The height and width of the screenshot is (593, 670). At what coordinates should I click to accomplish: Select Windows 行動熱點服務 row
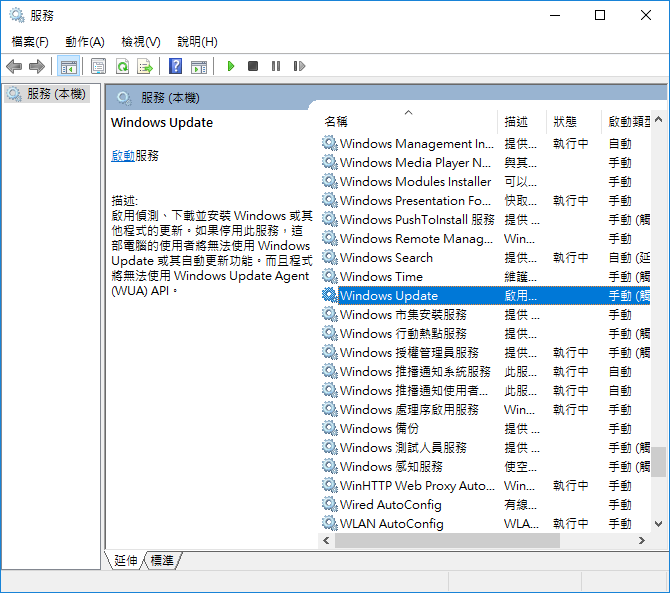[x=486, y=334]
